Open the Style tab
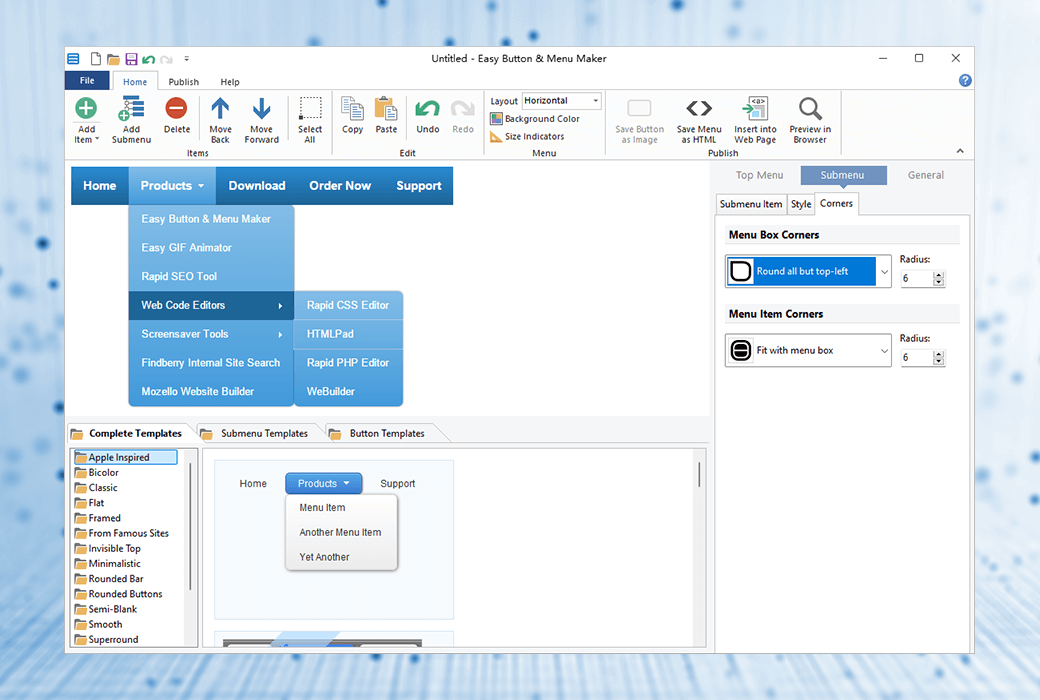The image size is (1040, 700). pyautogui.click(x=801, y=204)
